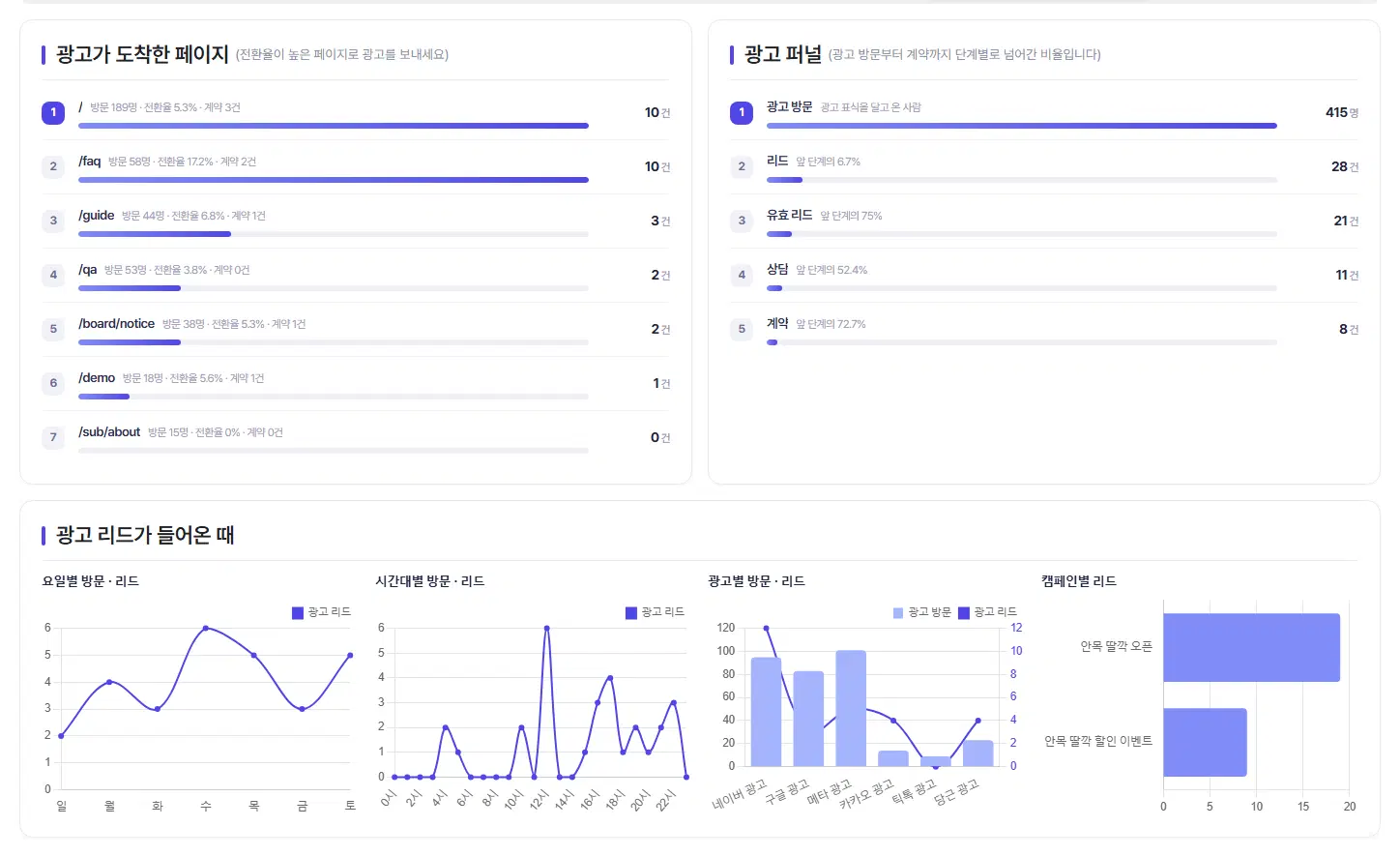
Task: Toggle 광고 방문 legend in 광고별 방문·리드 chart
Action: 921,612
